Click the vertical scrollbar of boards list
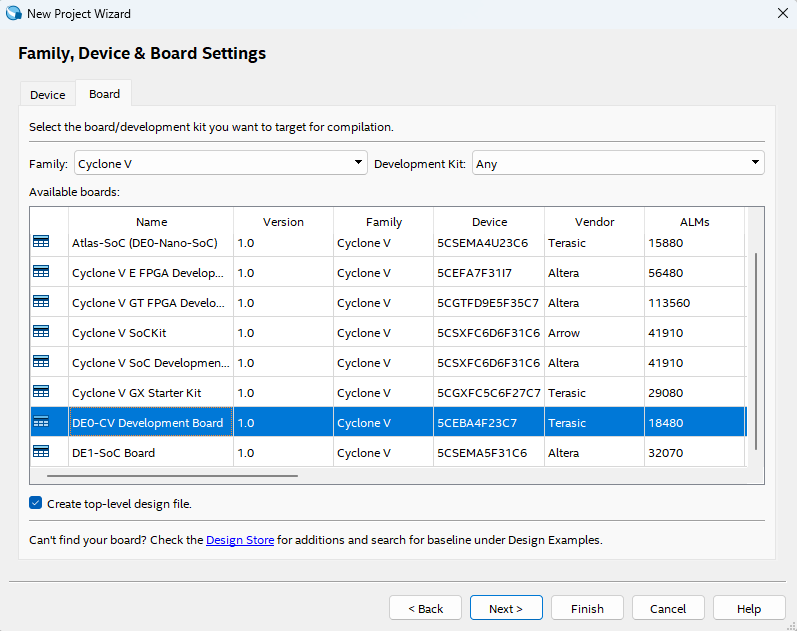The width and height of the screenshot is (797, 631). click(x=756, y=351)
